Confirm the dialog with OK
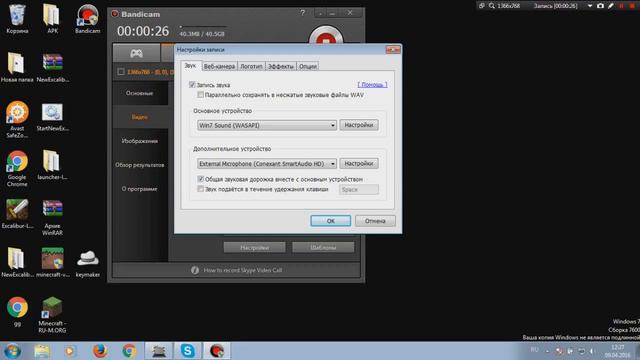The width and height of the screenshot is (640, 360). 330,221
